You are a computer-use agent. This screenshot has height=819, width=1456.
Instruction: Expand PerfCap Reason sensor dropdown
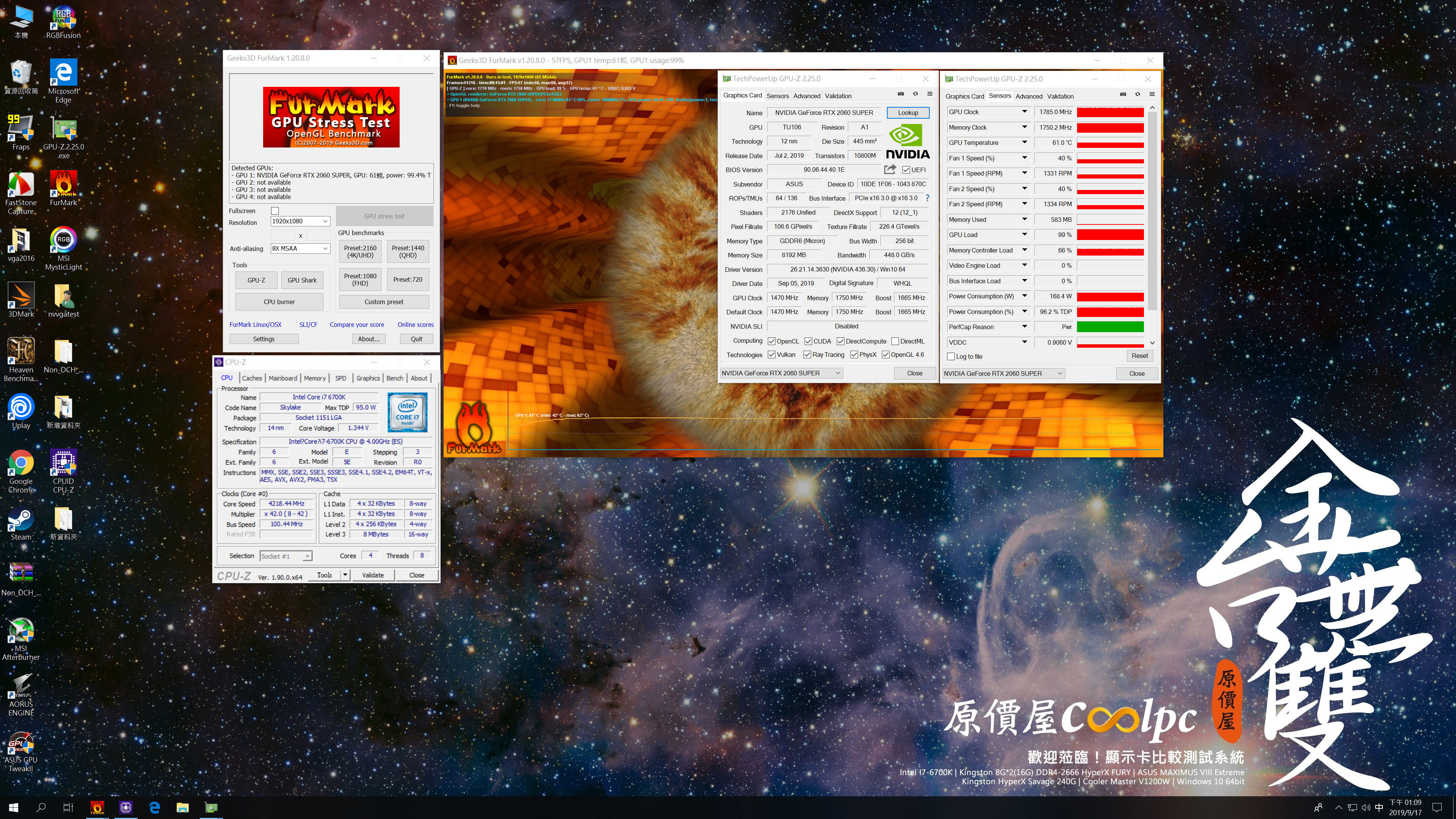[1024, 327]
